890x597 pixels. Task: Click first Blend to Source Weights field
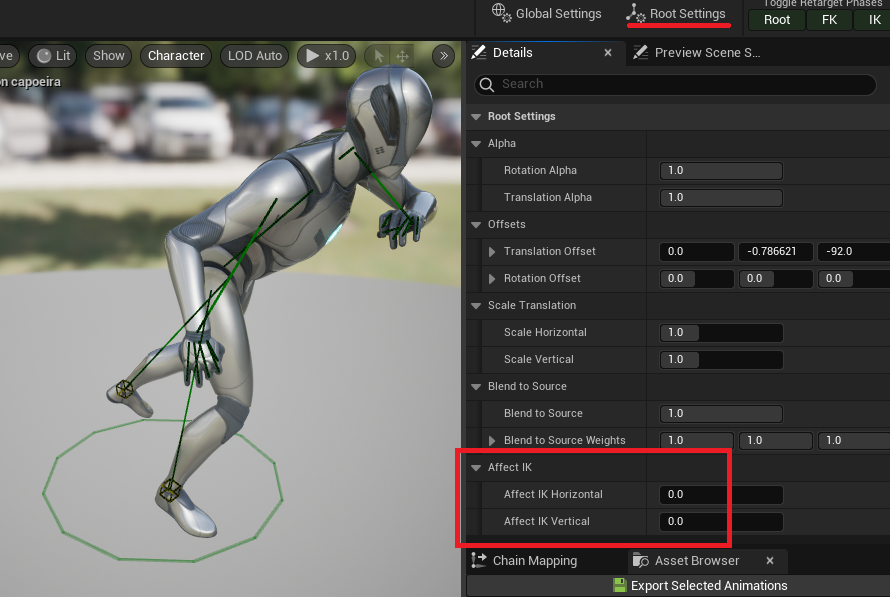tap(696, 440)
